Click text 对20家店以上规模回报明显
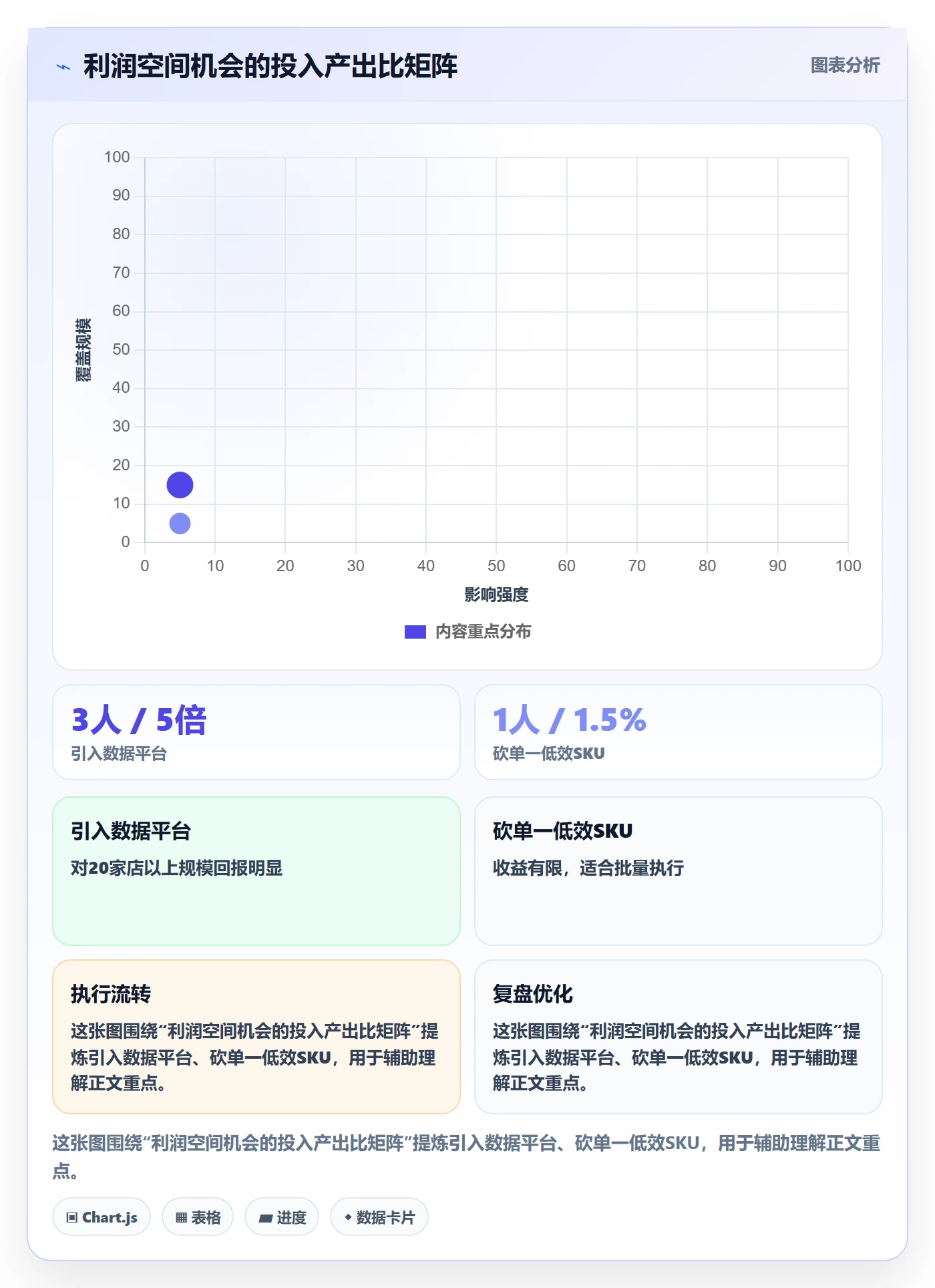Image resolution: width=935 pixels, height=1288 pixels. pyautogui.click(x=177, y=868)
